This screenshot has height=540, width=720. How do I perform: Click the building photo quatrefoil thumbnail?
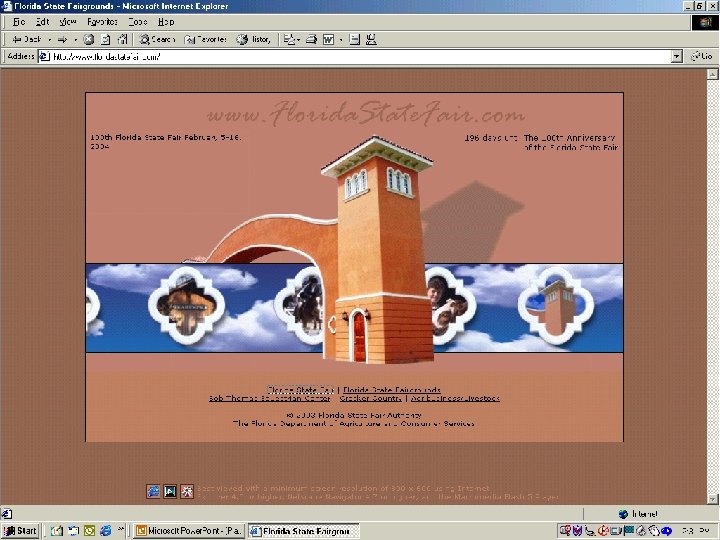187,305
